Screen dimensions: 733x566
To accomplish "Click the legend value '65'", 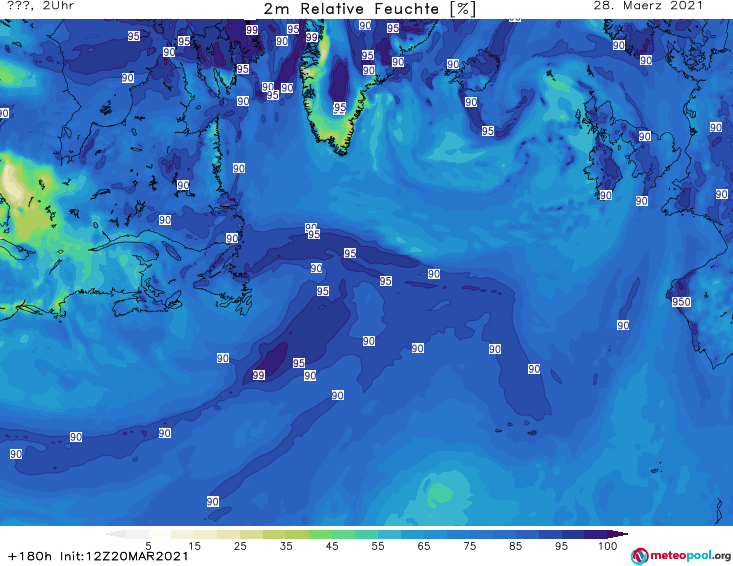I will pyautogui.click(x=424, y=546).
